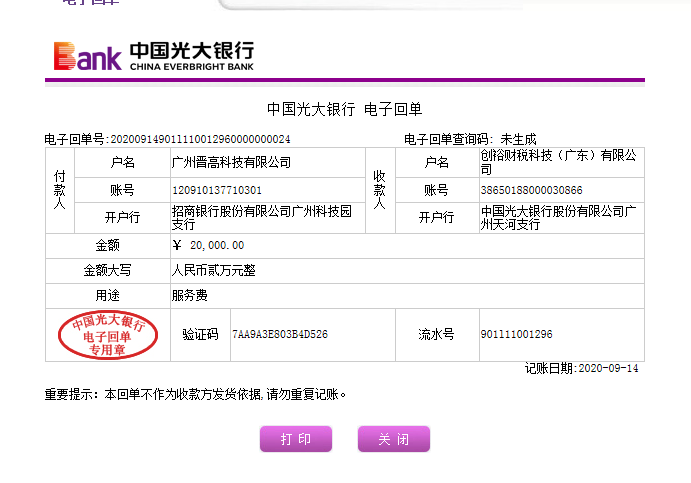Click the 关闭 close button

[394, 438]
